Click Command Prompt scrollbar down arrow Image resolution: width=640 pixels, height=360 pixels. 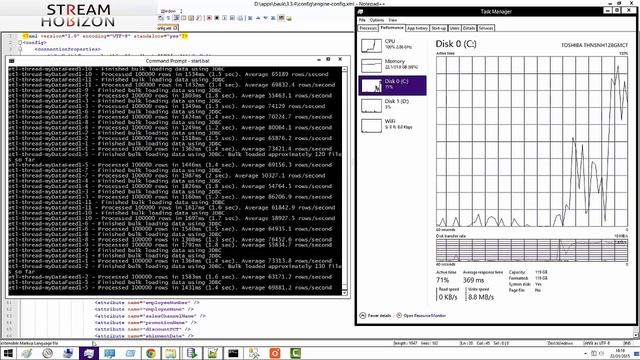[344, 292]
